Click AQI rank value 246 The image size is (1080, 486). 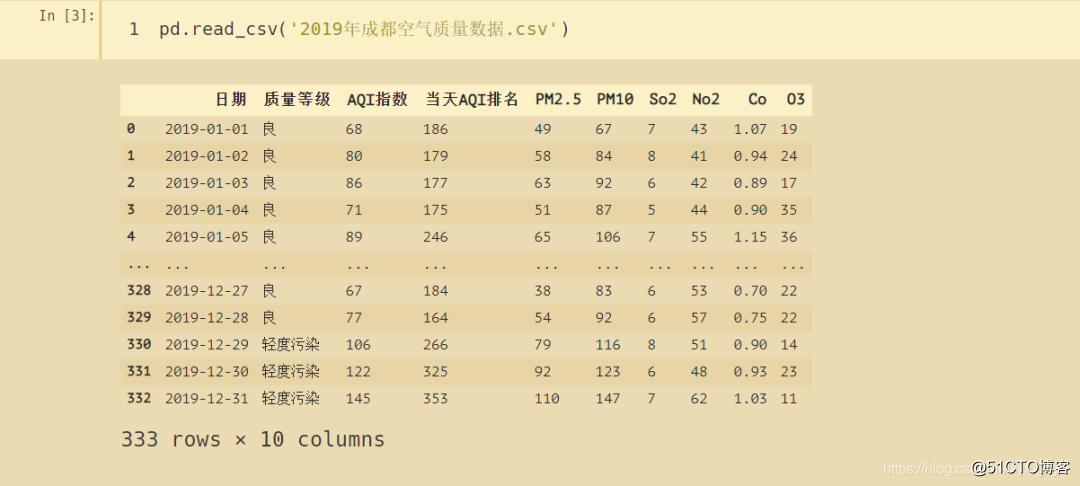coord(435,236)
